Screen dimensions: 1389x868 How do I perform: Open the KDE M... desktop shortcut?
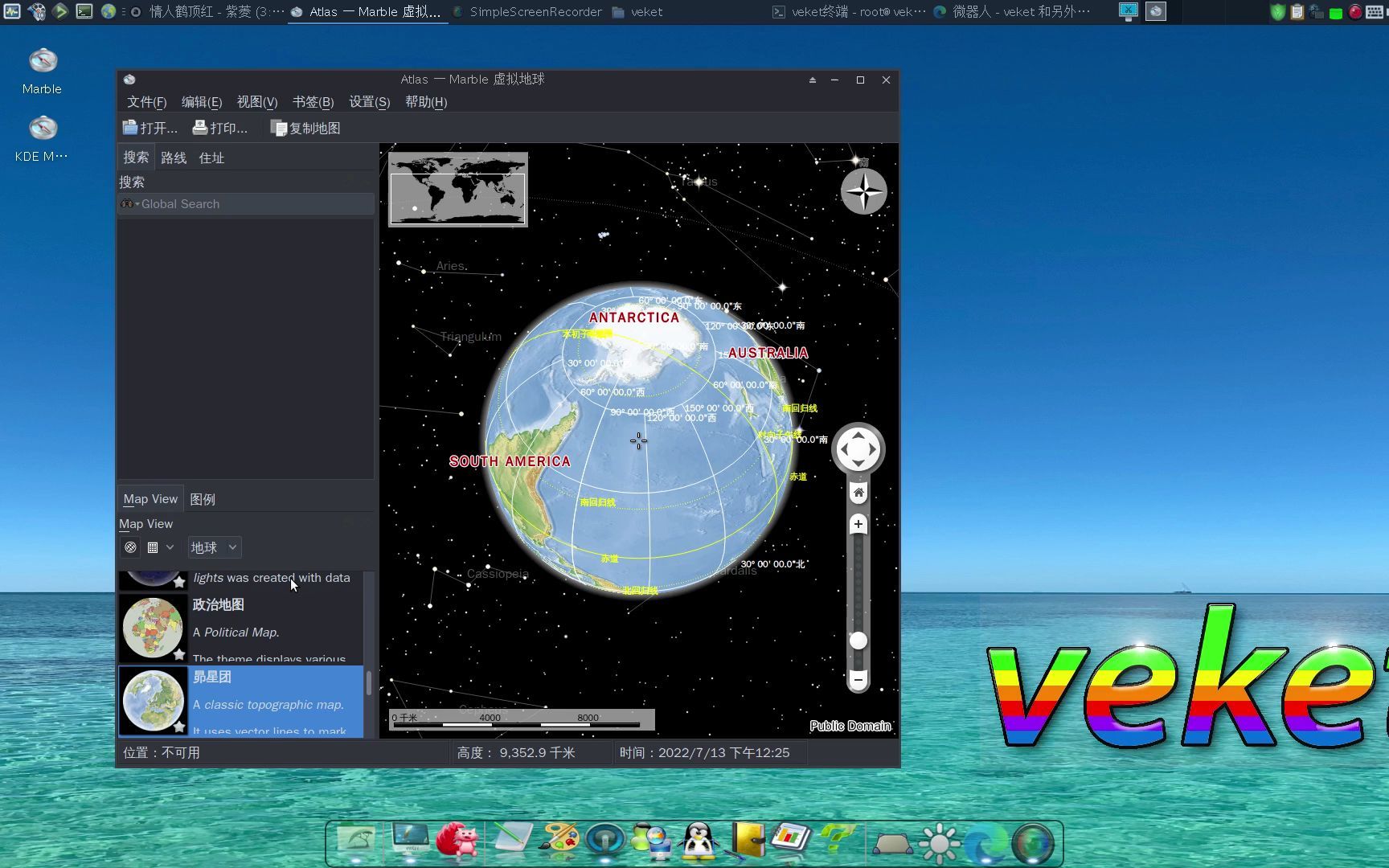(x=42, y=139)
